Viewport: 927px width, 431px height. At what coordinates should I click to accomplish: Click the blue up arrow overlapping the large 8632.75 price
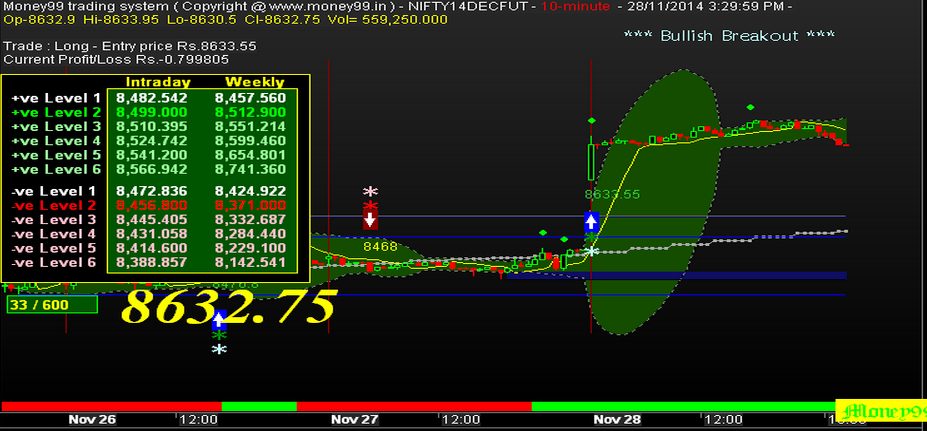(x=219, y=320)
